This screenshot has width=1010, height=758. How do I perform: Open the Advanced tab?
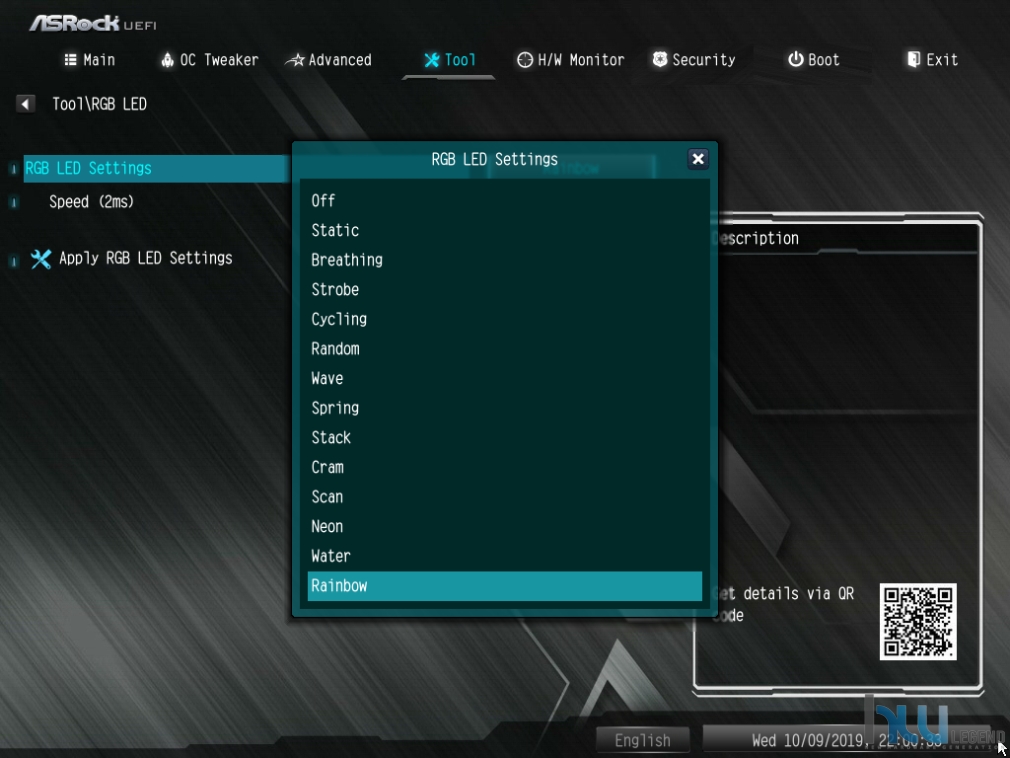(329, 60)
